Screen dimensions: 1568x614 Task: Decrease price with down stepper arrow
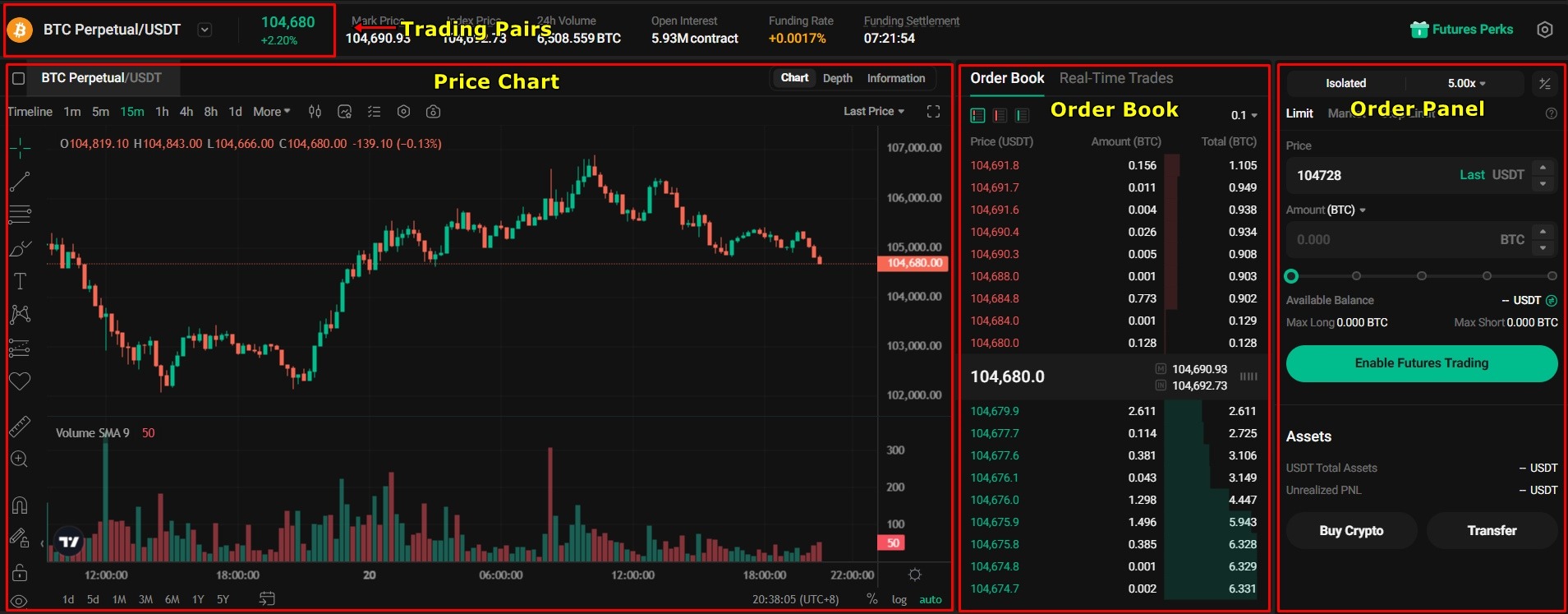1543,184
